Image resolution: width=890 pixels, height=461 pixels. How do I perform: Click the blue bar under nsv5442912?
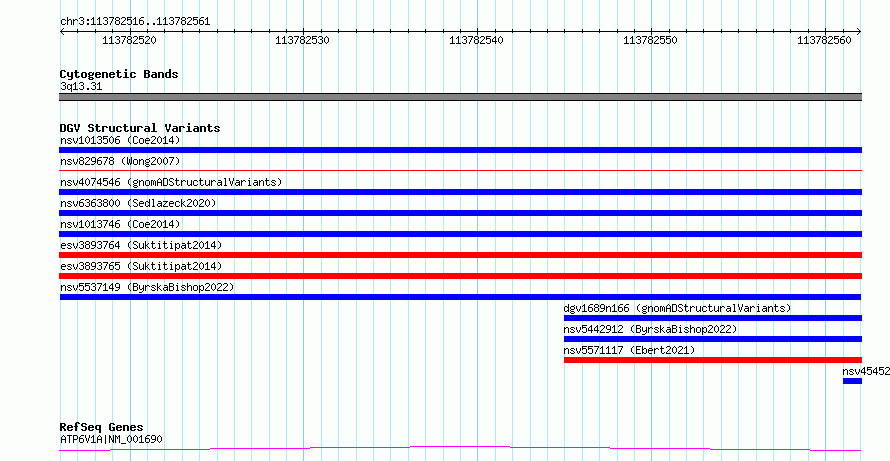click(713, 339)
